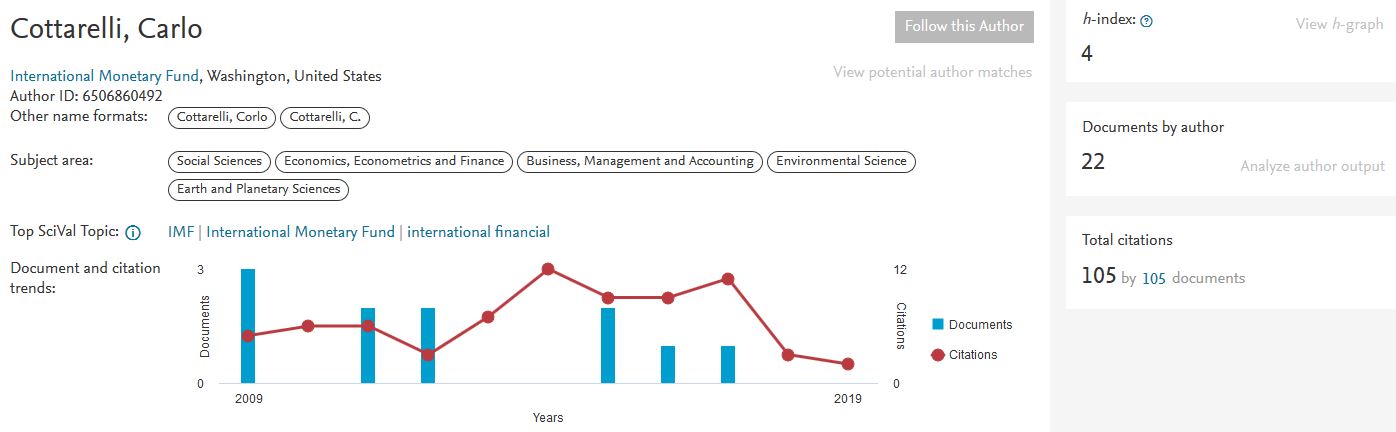Screen dimensions: 1396x432
Task: Click the red Citations legend marker
Action: [938, 354]
